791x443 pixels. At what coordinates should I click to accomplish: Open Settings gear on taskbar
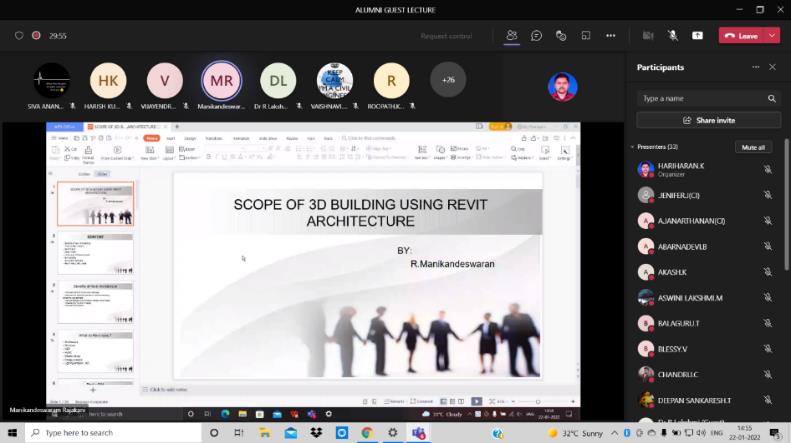[392, 433]
